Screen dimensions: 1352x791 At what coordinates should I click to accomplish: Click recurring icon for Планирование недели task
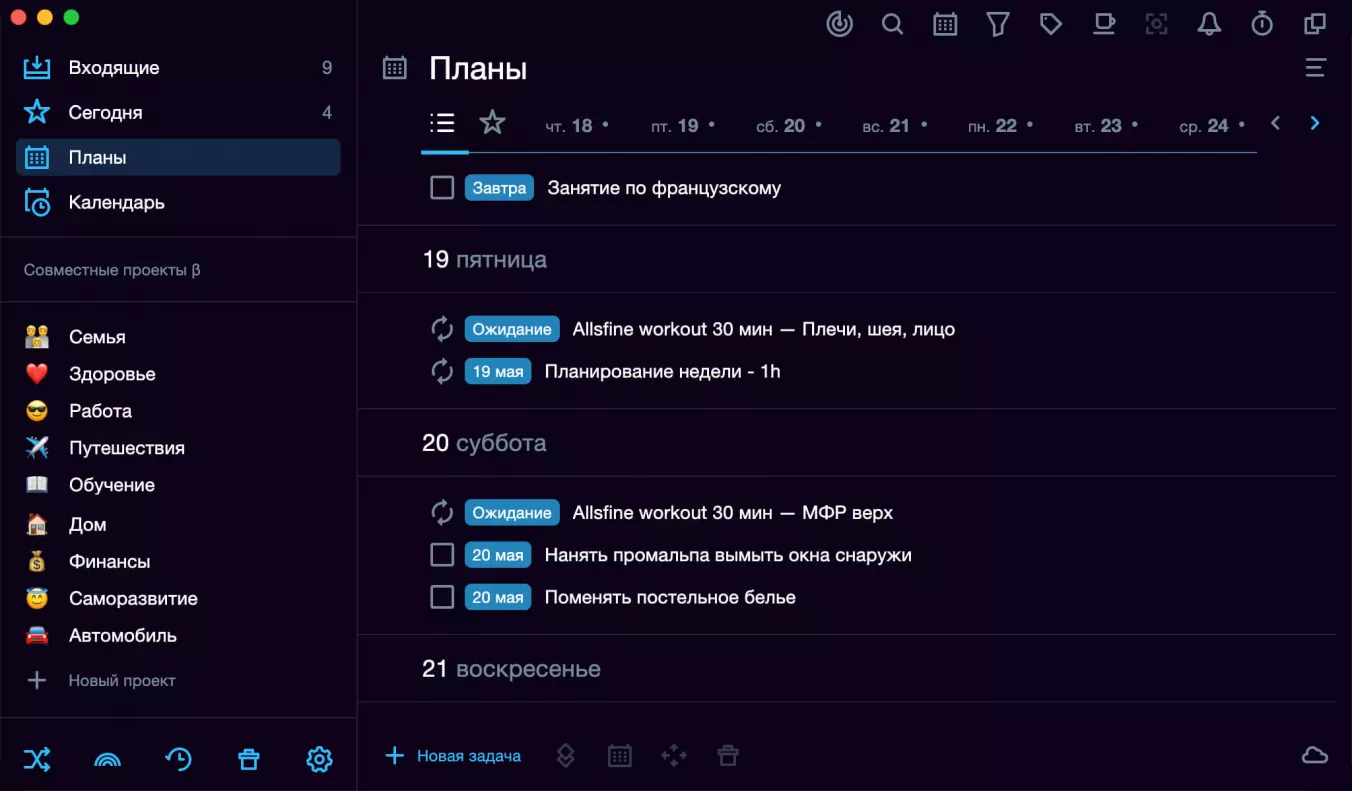coord(442,372)
